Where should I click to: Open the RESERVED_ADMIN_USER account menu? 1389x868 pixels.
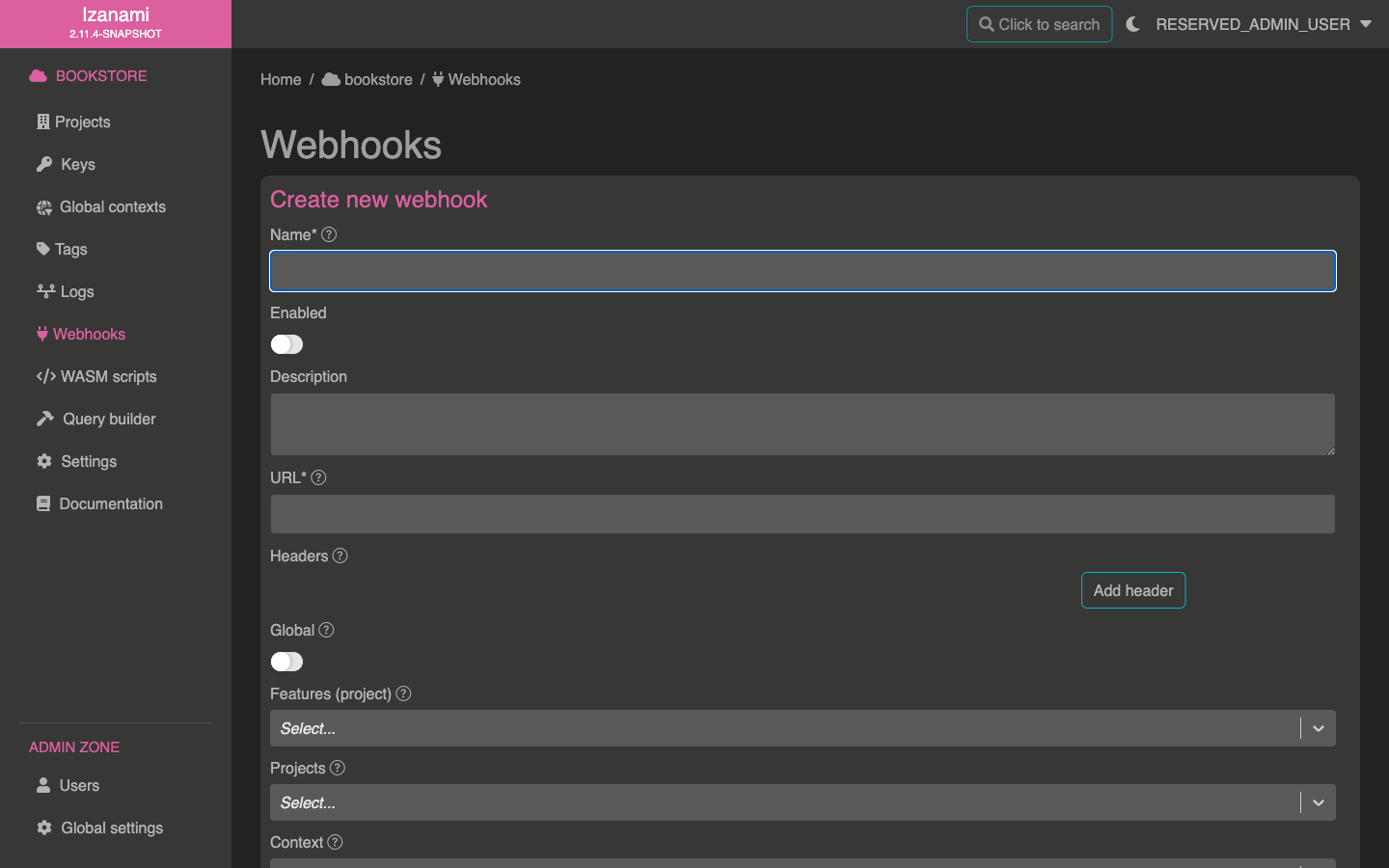pyautogui.click(x=1263, y=24)
